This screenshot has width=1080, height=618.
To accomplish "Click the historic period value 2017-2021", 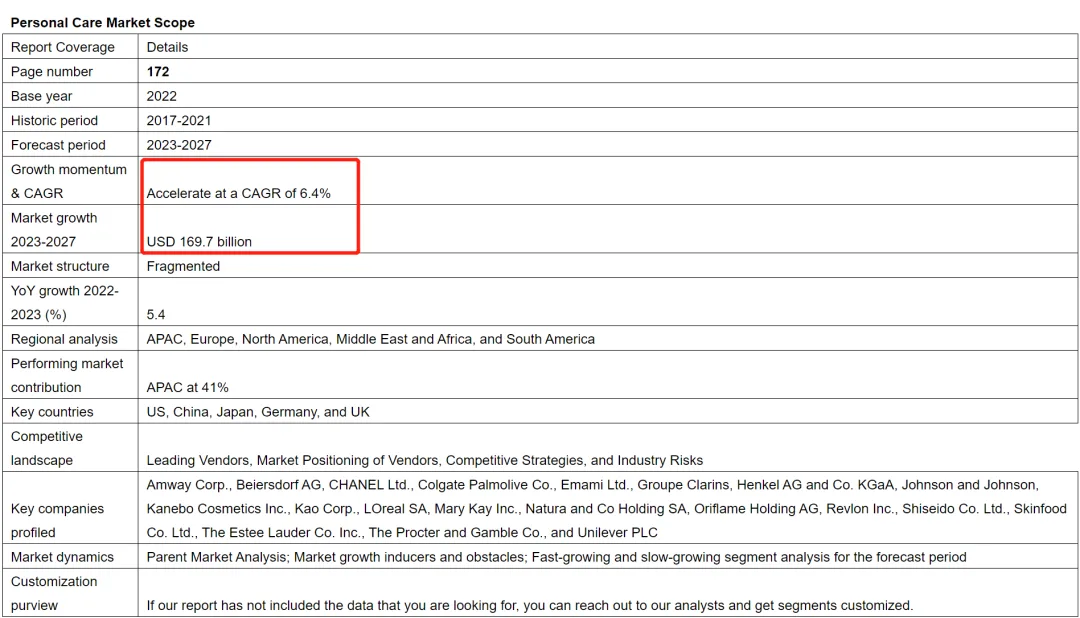I will click(x=179, y=121).
